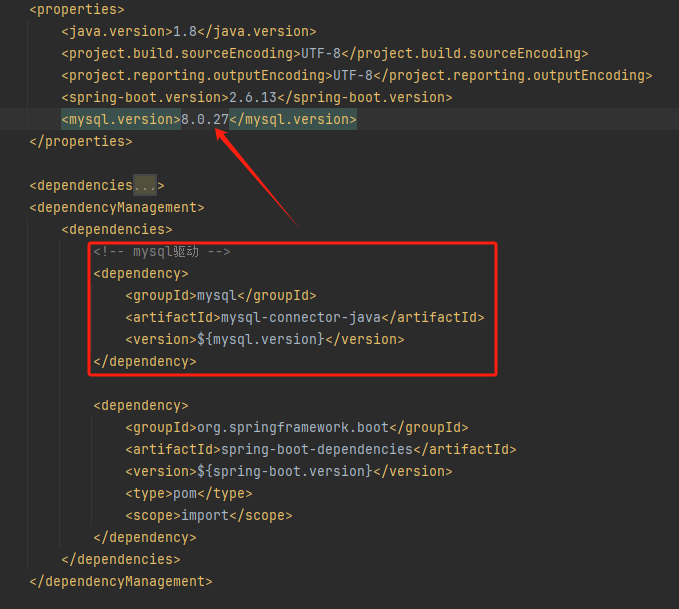The width and height of the screenshot is (679, 609).
Task: Expand the folded dependencies ellipsis block
Action: [145, 186]
